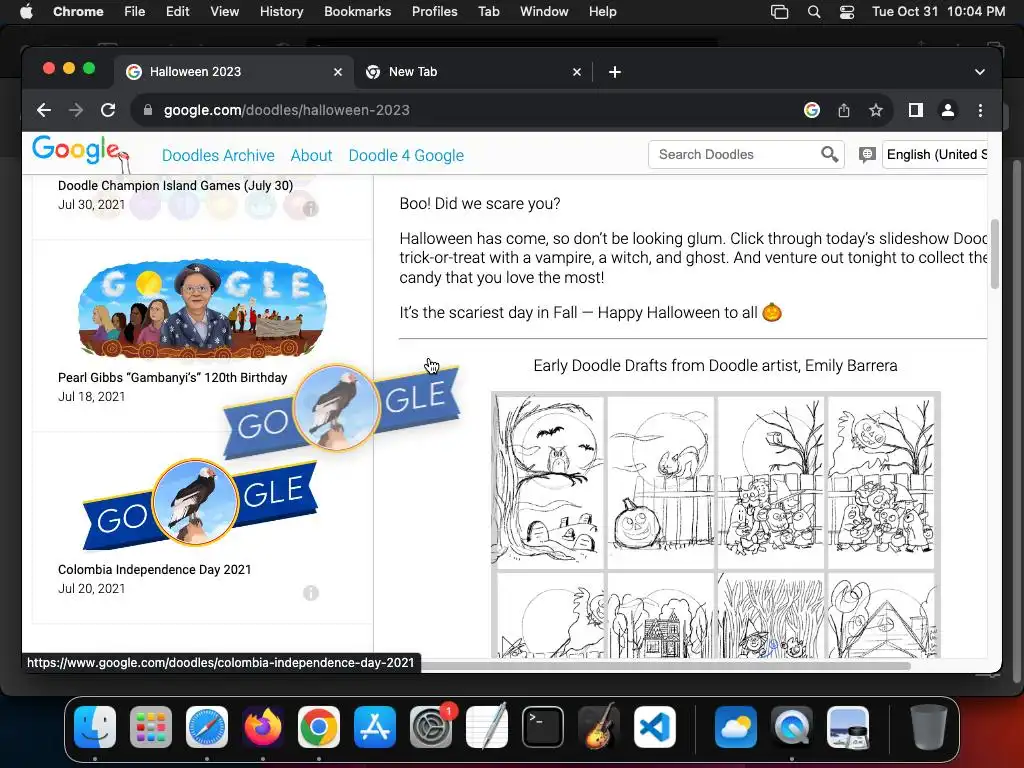Open Doodle Champion Island Games (July 30) link

176,185
